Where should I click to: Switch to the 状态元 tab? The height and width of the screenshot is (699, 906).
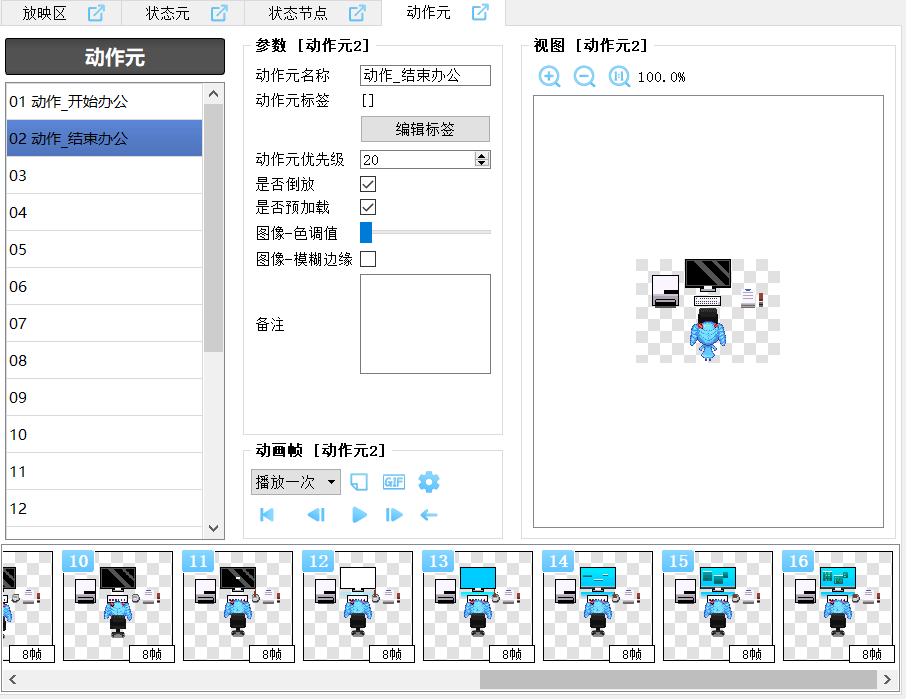coord(167,13)
